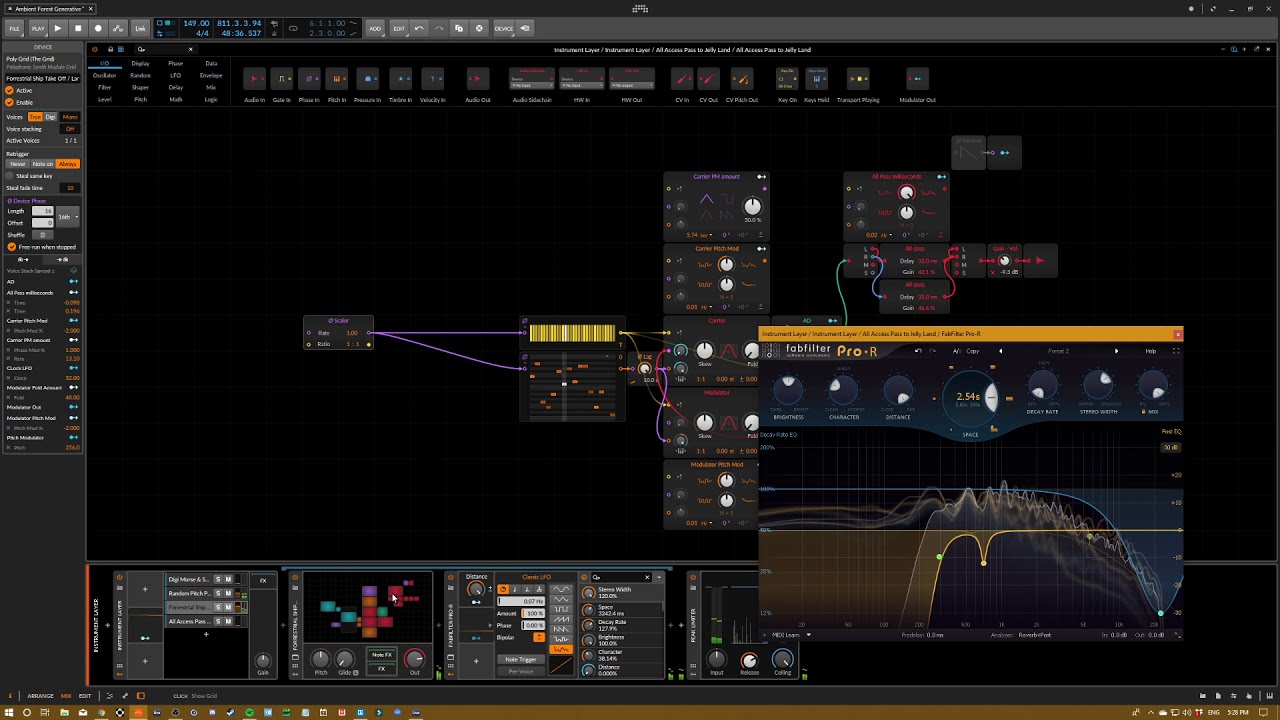The width and height of the screenshot is (1280, 720).
Task: Start playback with the transport Play button
Action: coord(58,28)
